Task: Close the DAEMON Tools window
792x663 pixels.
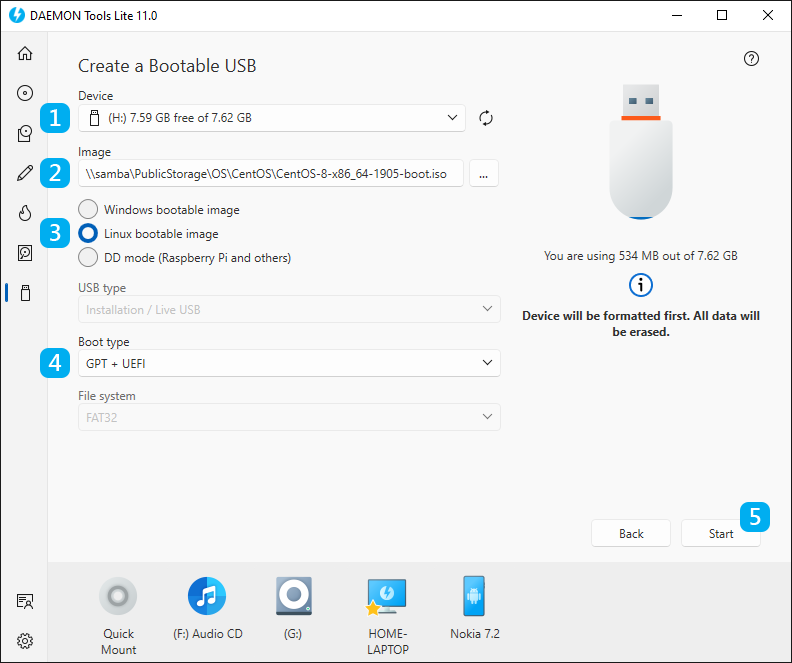Action: pyautogui.click(x=768, y=15)
